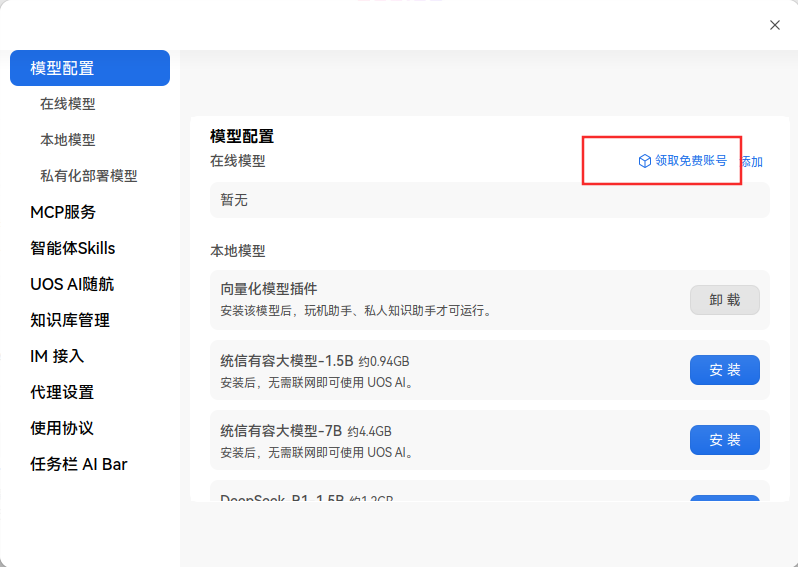Jump to 在线模型 in the sidebar
Screen dimensions: 798x567
click(x=68, y=104)
